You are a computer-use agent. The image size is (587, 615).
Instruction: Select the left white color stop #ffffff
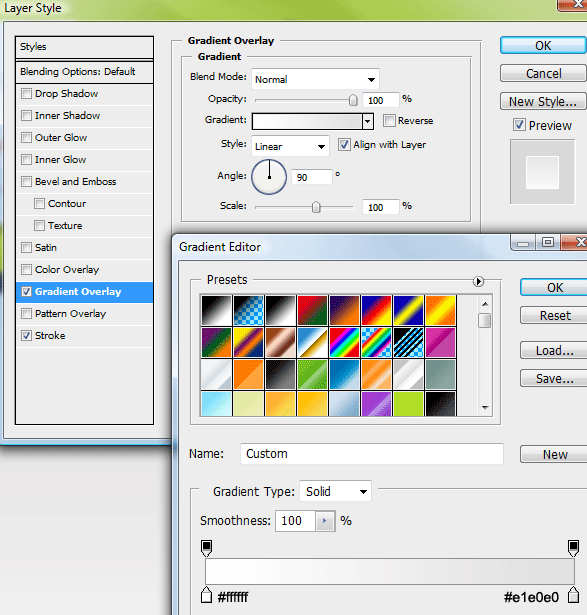coord(206,595)
